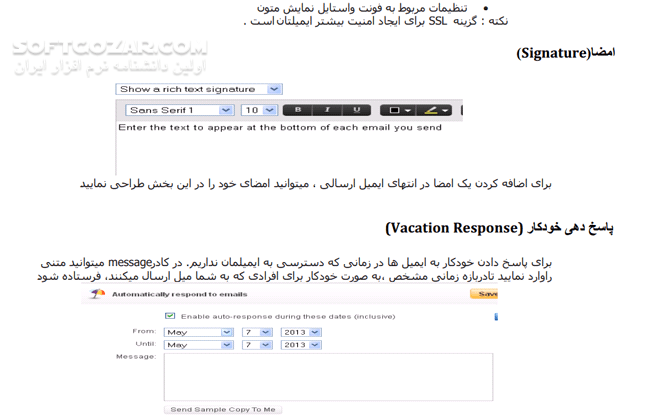650x415 pixels.
Task: Open the Sans Serif 1 font dropdown
Action: tap(179, 110)
